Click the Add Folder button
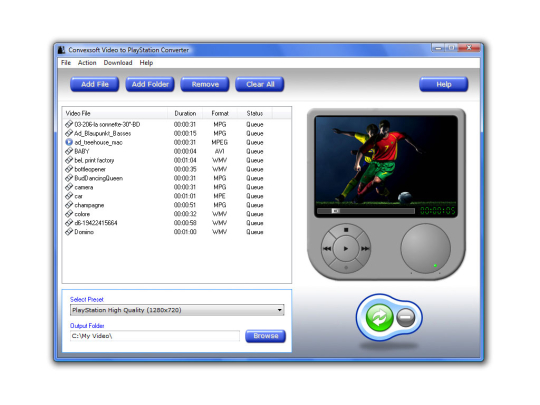Image resolution: width=540 pixels, height=405 pixels. coord(150,84)
